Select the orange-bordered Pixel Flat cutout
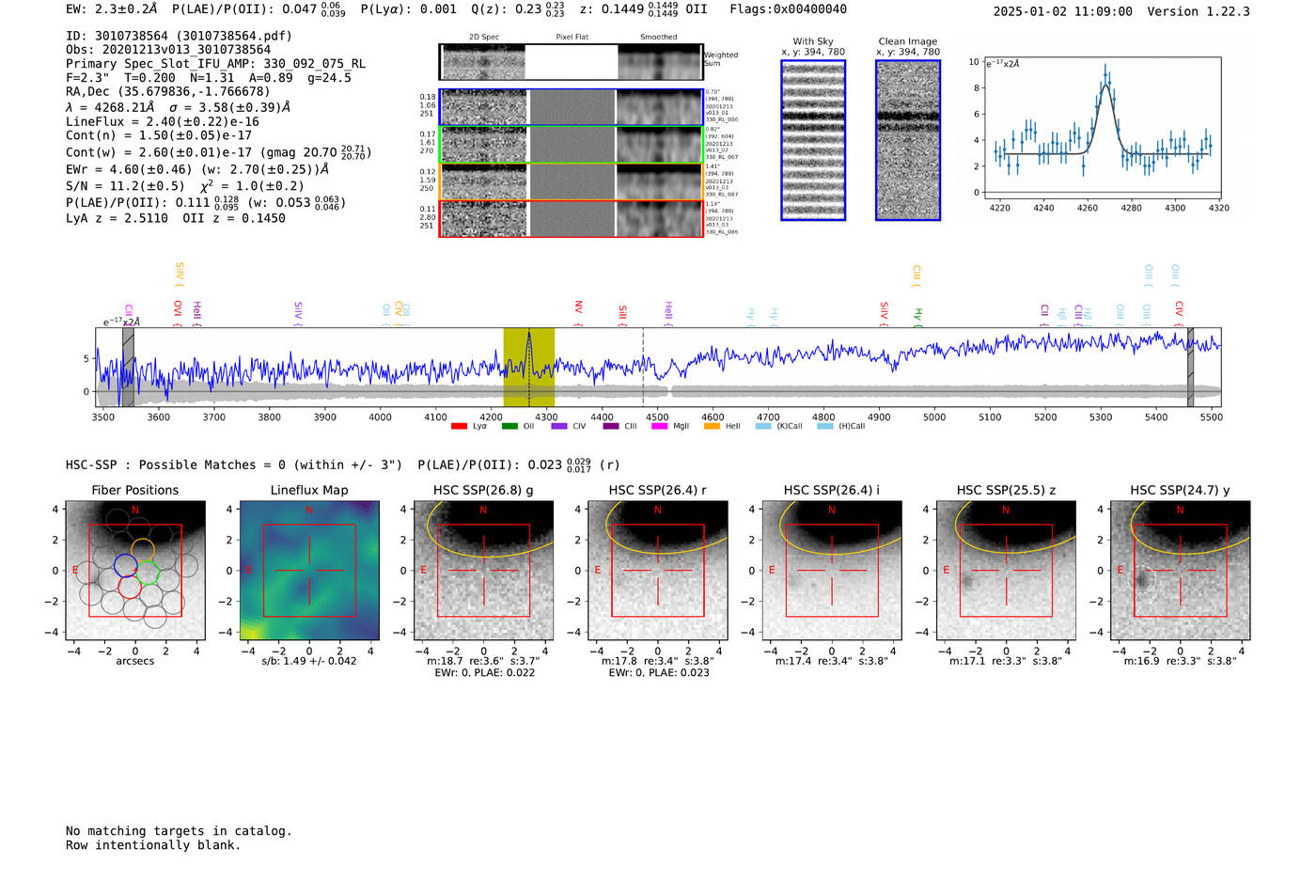The height and width of the screenshot is (896, 1316). pos(572,181)
